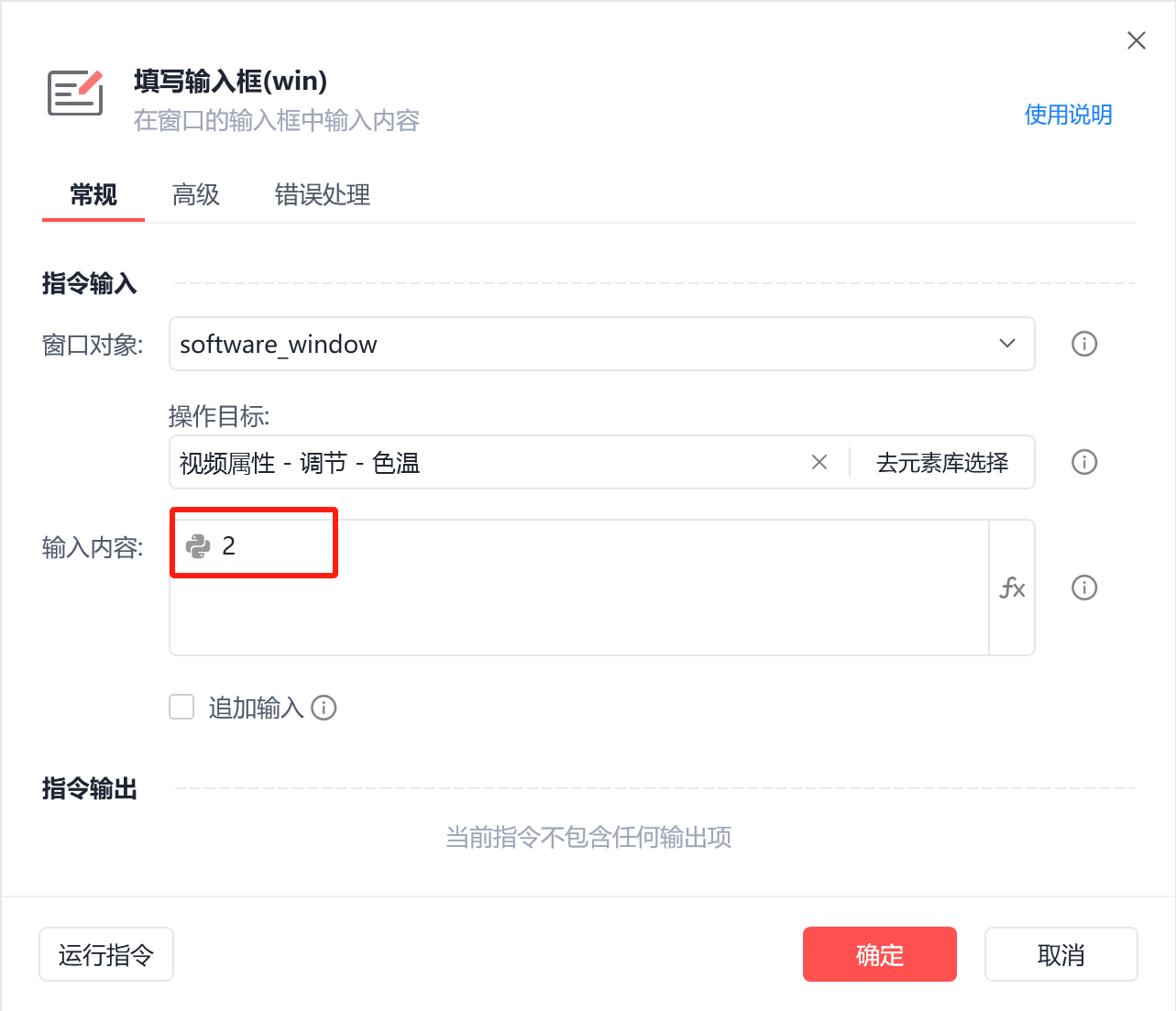Click info icon beside window object field
The height and width of the screenshot is (1011, 1176).
coord(1084,344)
